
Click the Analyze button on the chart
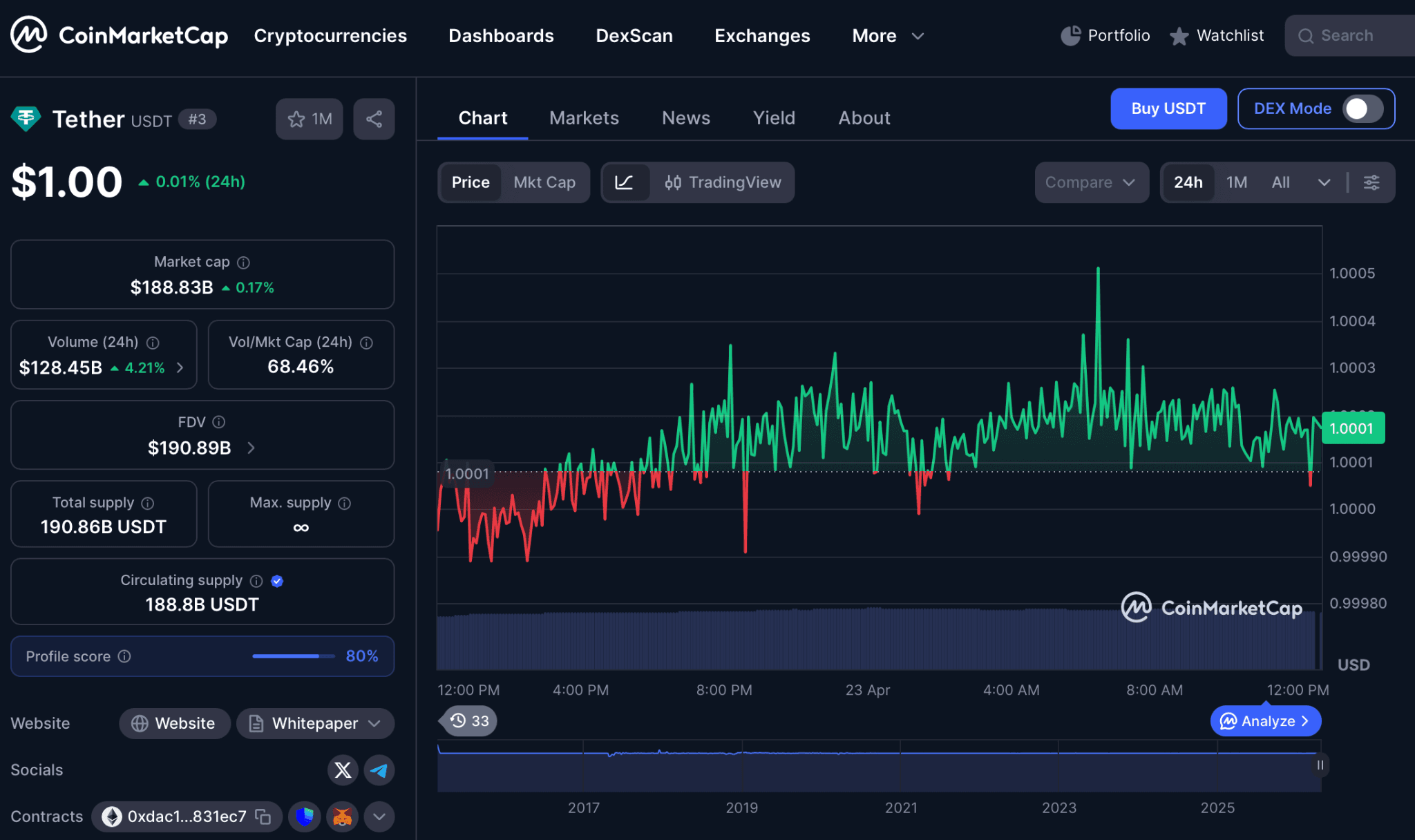click(x=1264, y=720)
